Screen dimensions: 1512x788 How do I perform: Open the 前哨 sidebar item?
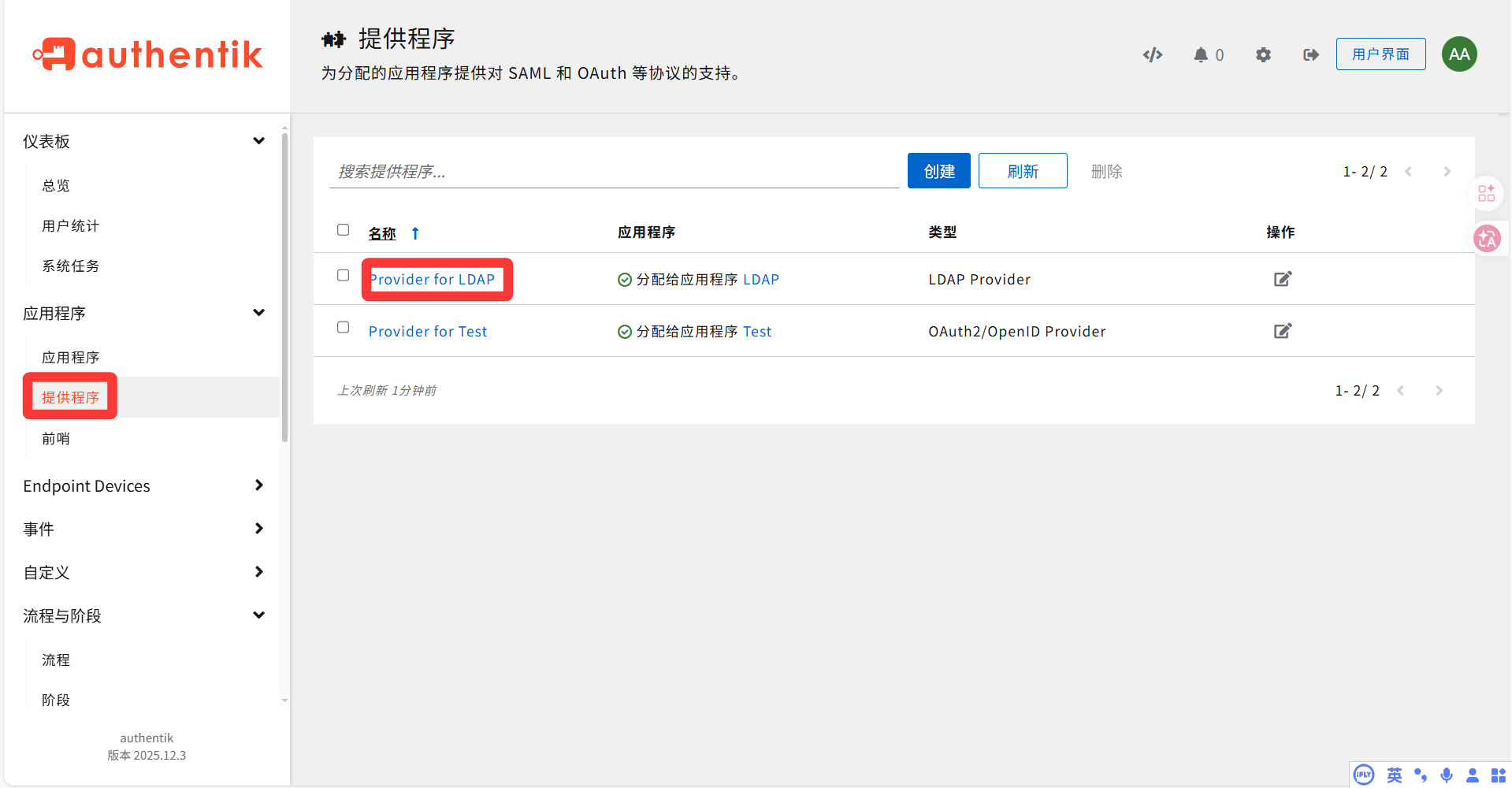56,438
